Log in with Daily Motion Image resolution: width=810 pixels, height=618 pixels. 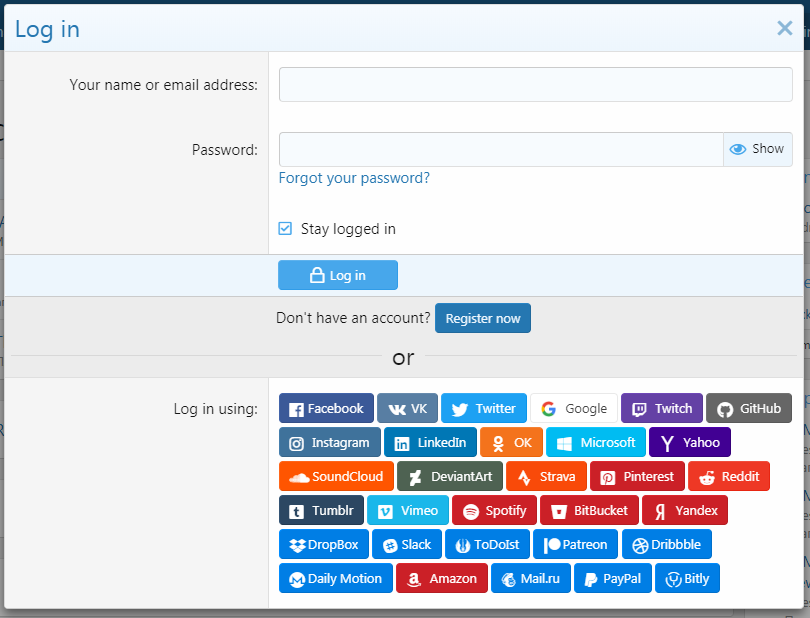coord(336,578)
